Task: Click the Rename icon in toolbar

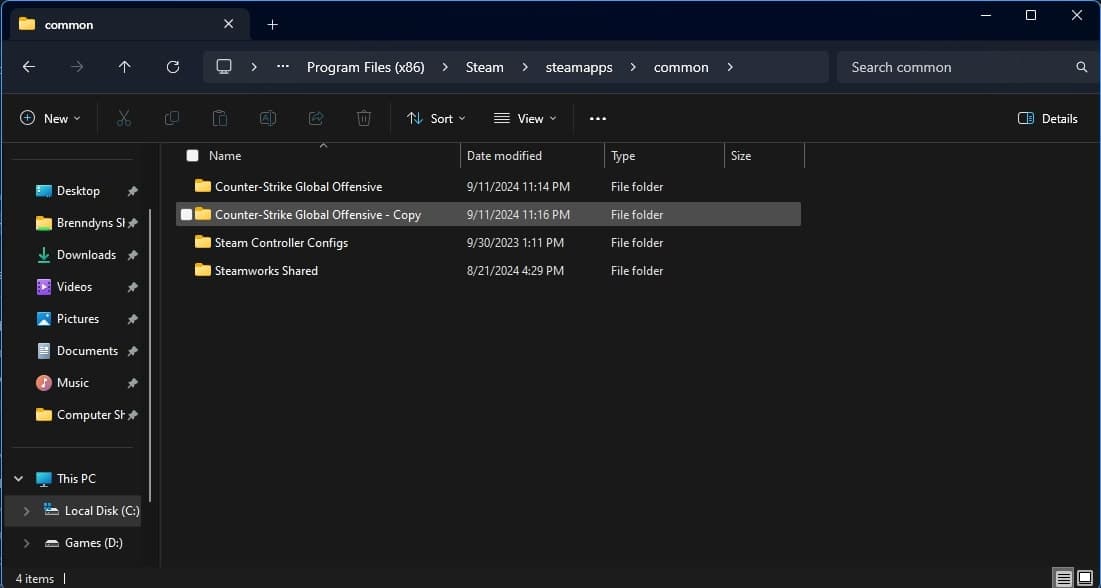Action: 268,118
